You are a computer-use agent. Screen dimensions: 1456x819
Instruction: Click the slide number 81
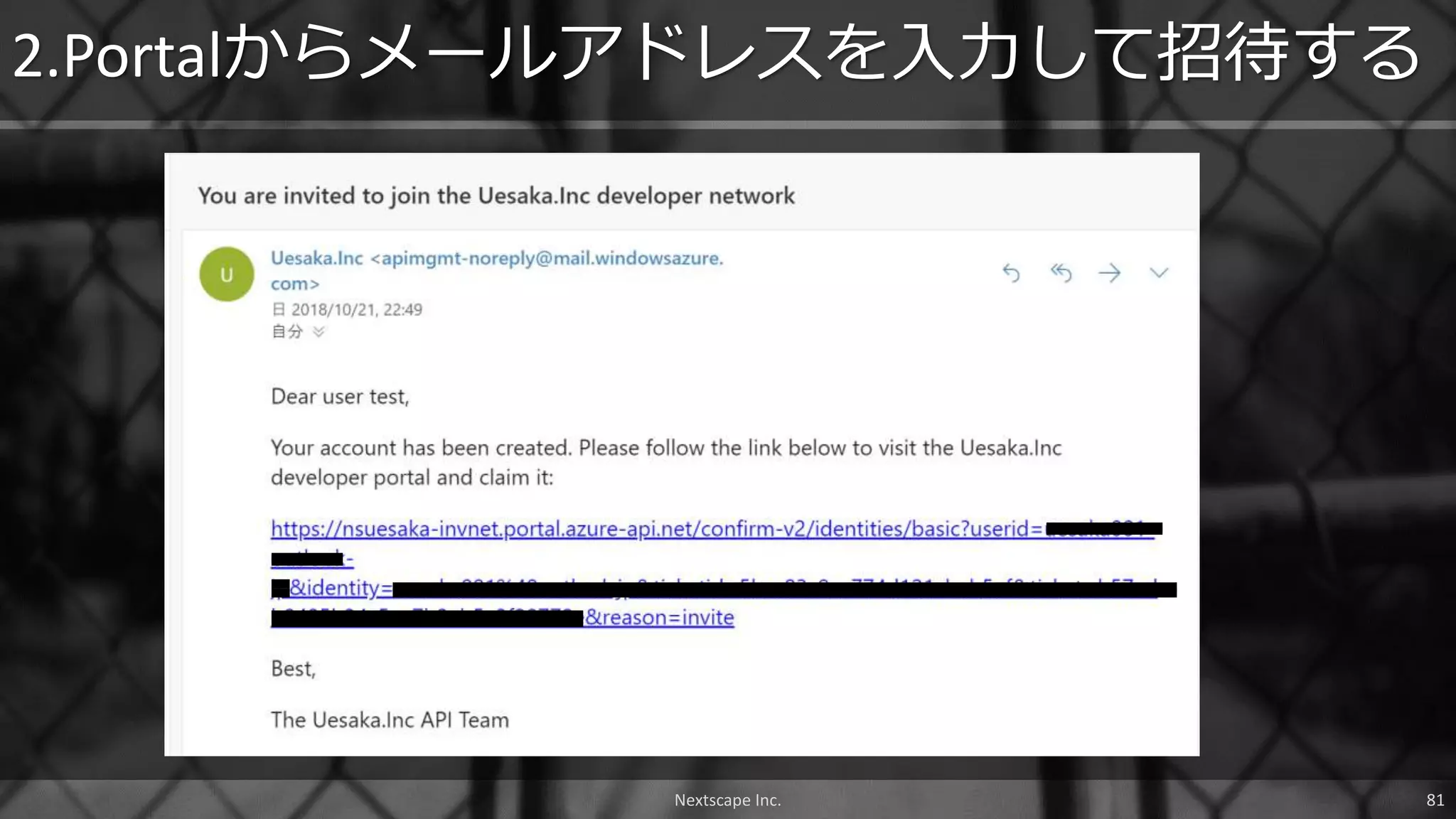tap(1435, 800)
